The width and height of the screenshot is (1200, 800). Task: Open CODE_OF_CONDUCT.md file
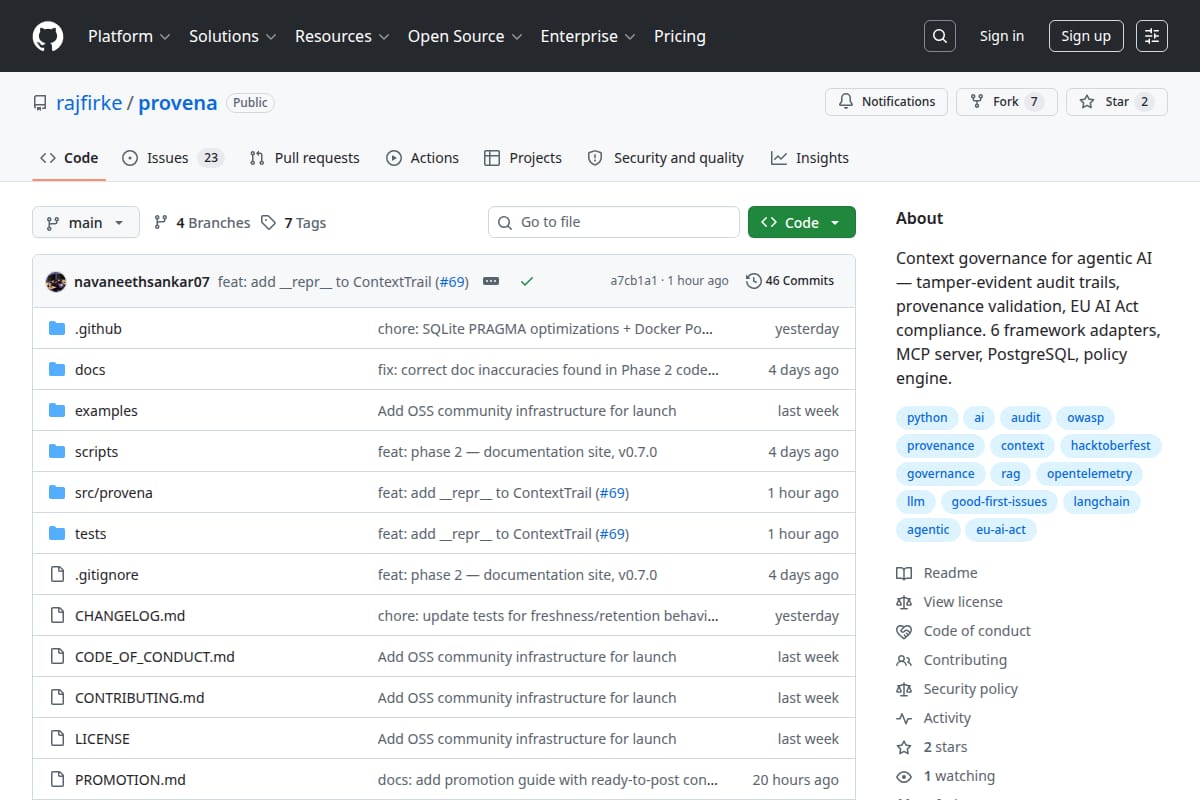click(x=155, y=657)
